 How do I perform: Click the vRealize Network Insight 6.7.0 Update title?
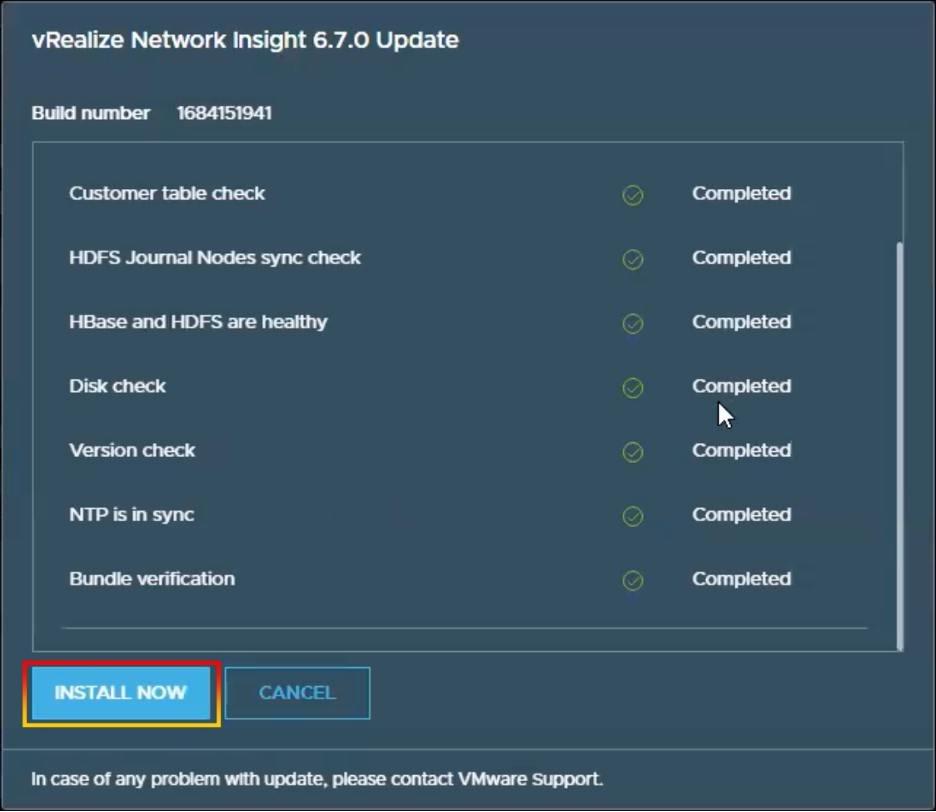245,41
